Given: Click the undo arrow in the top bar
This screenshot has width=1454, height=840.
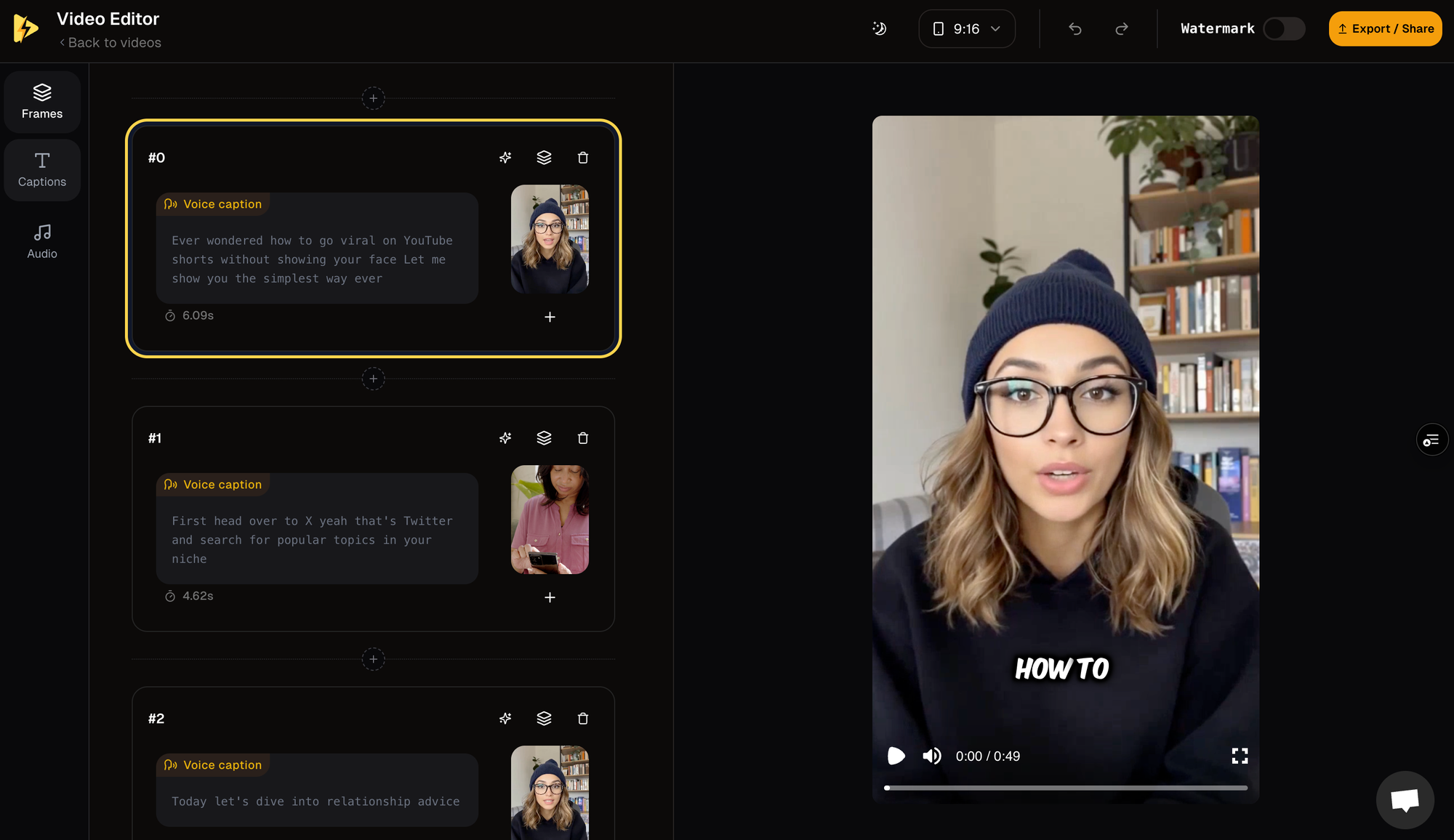Looking at the screenshot, I should pyautogui.click(x=1075, y=29).
